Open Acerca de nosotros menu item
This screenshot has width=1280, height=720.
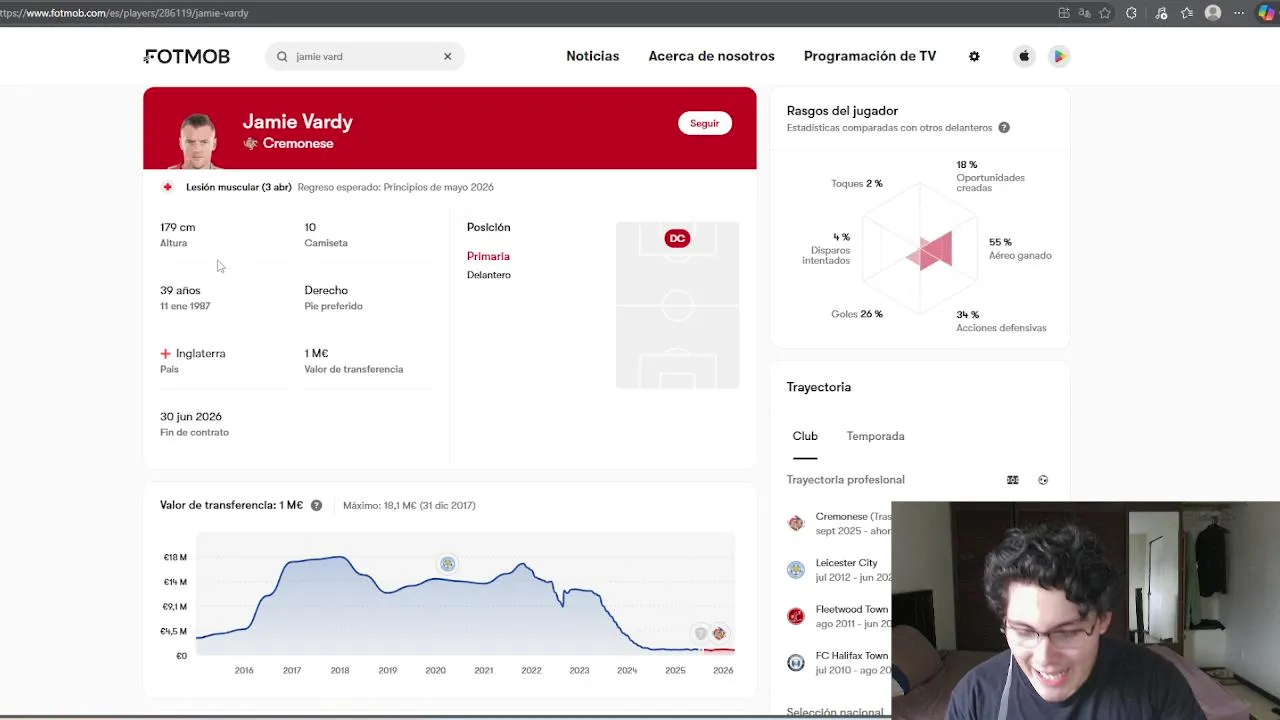click(711, 56)
